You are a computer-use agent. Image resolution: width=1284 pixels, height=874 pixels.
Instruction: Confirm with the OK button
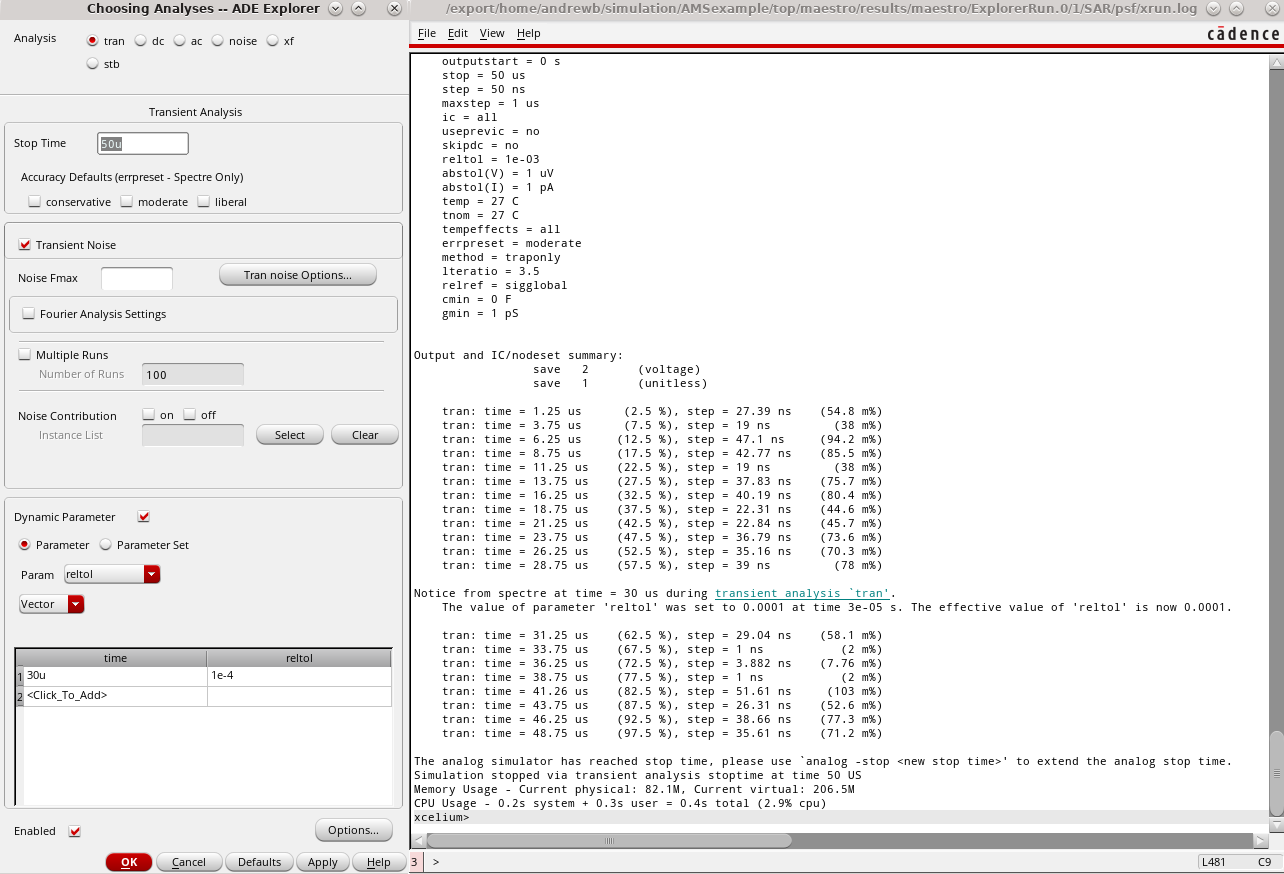(129, 862)
